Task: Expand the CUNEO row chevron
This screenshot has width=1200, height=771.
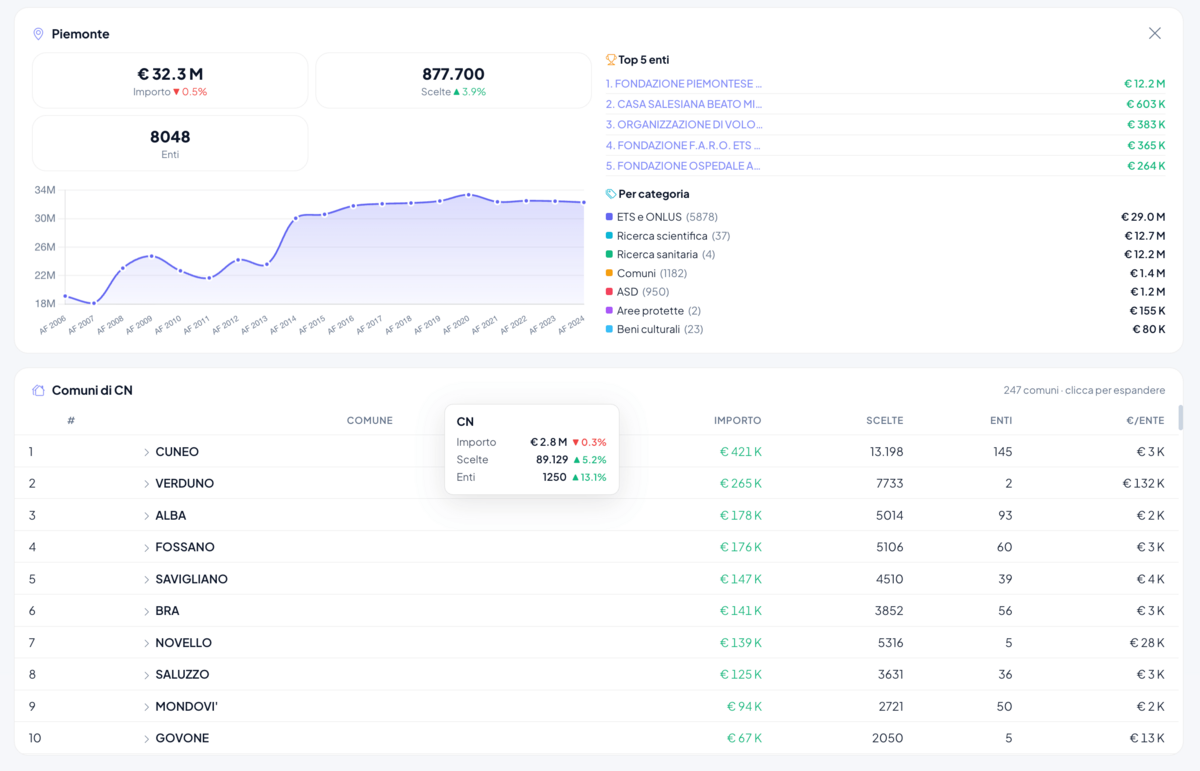Action: (x=146, y=453)
